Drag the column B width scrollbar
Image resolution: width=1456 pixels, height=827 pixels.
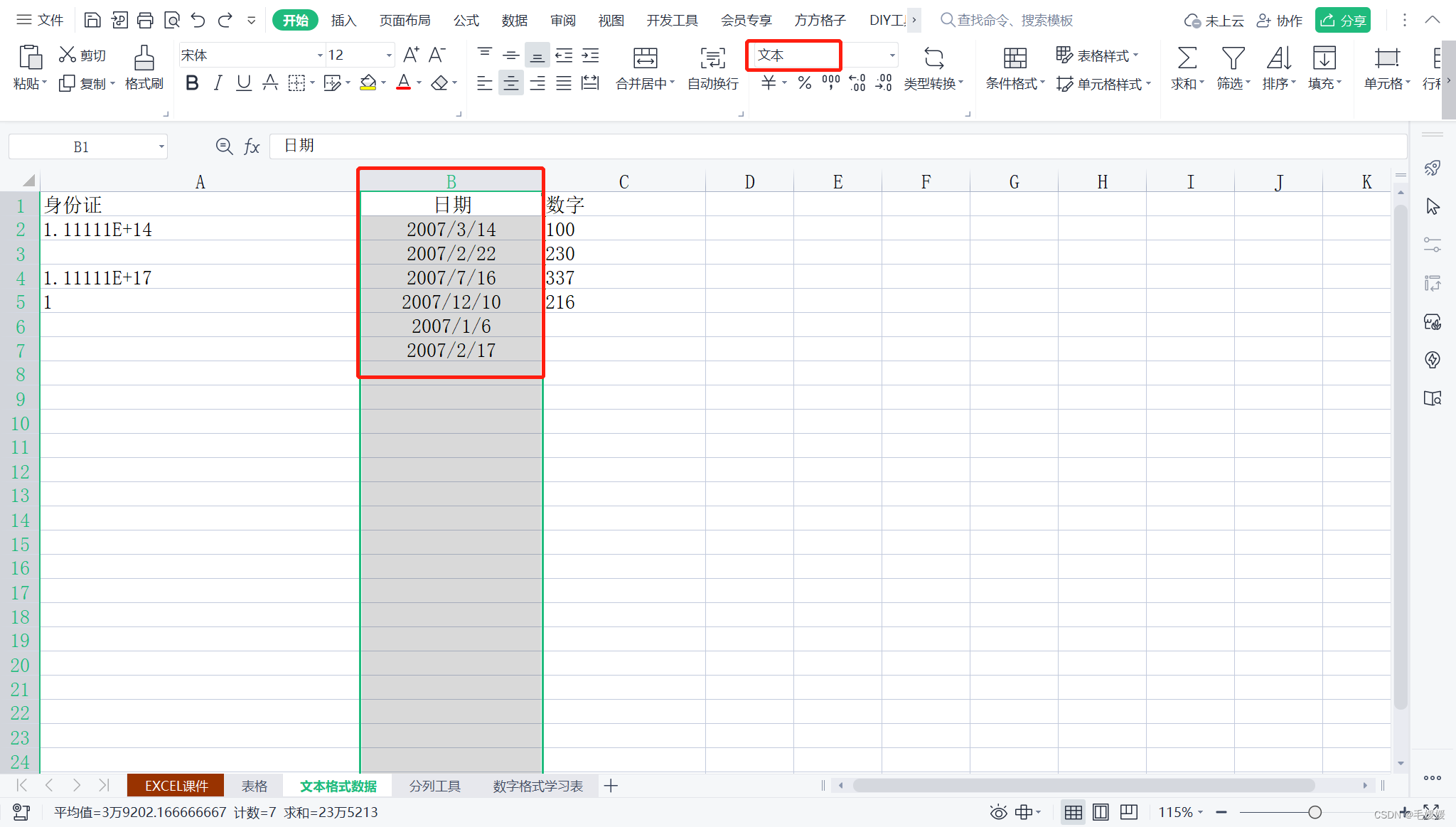[x=545, y=181]
